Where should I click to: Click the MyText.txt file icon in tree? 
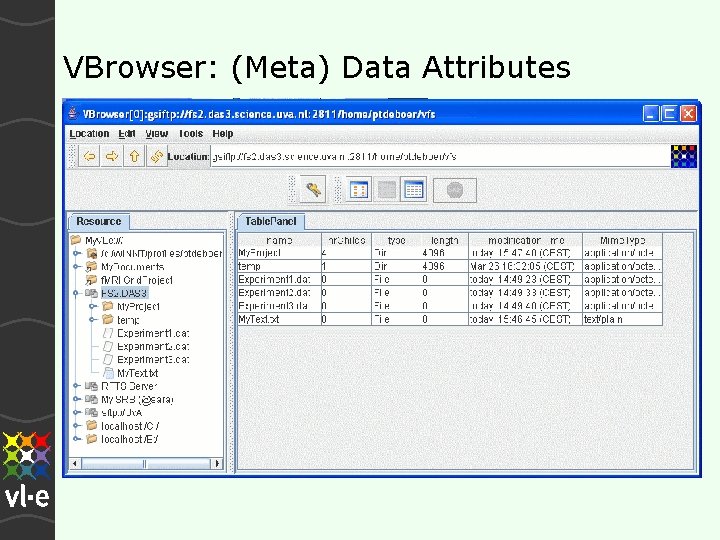(x=108, y=372)
